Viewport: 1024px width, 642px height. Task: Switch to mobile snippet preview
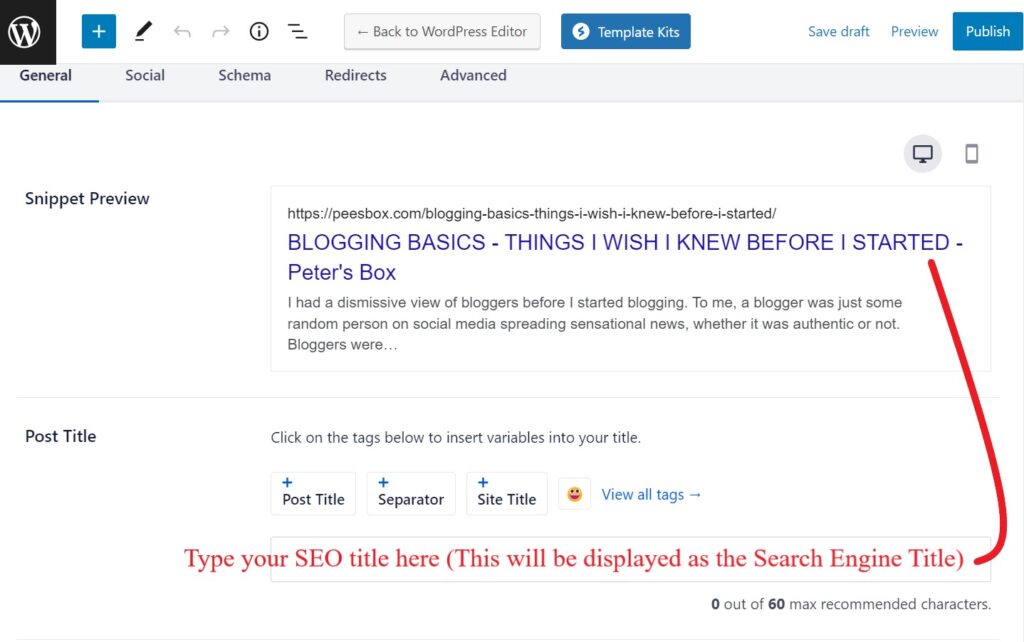(971, 154)
